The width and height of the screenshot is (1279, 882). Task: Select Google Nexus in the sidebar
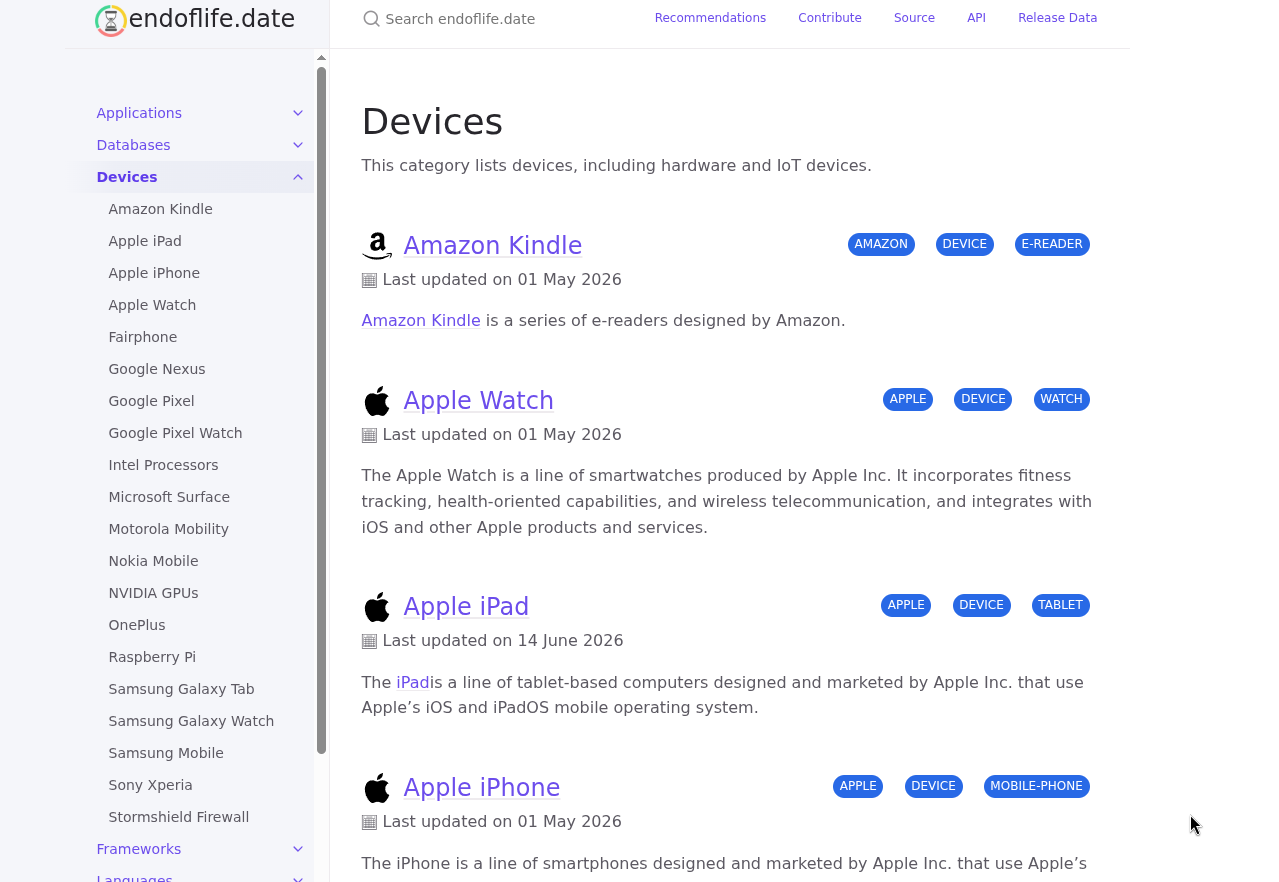157,369
